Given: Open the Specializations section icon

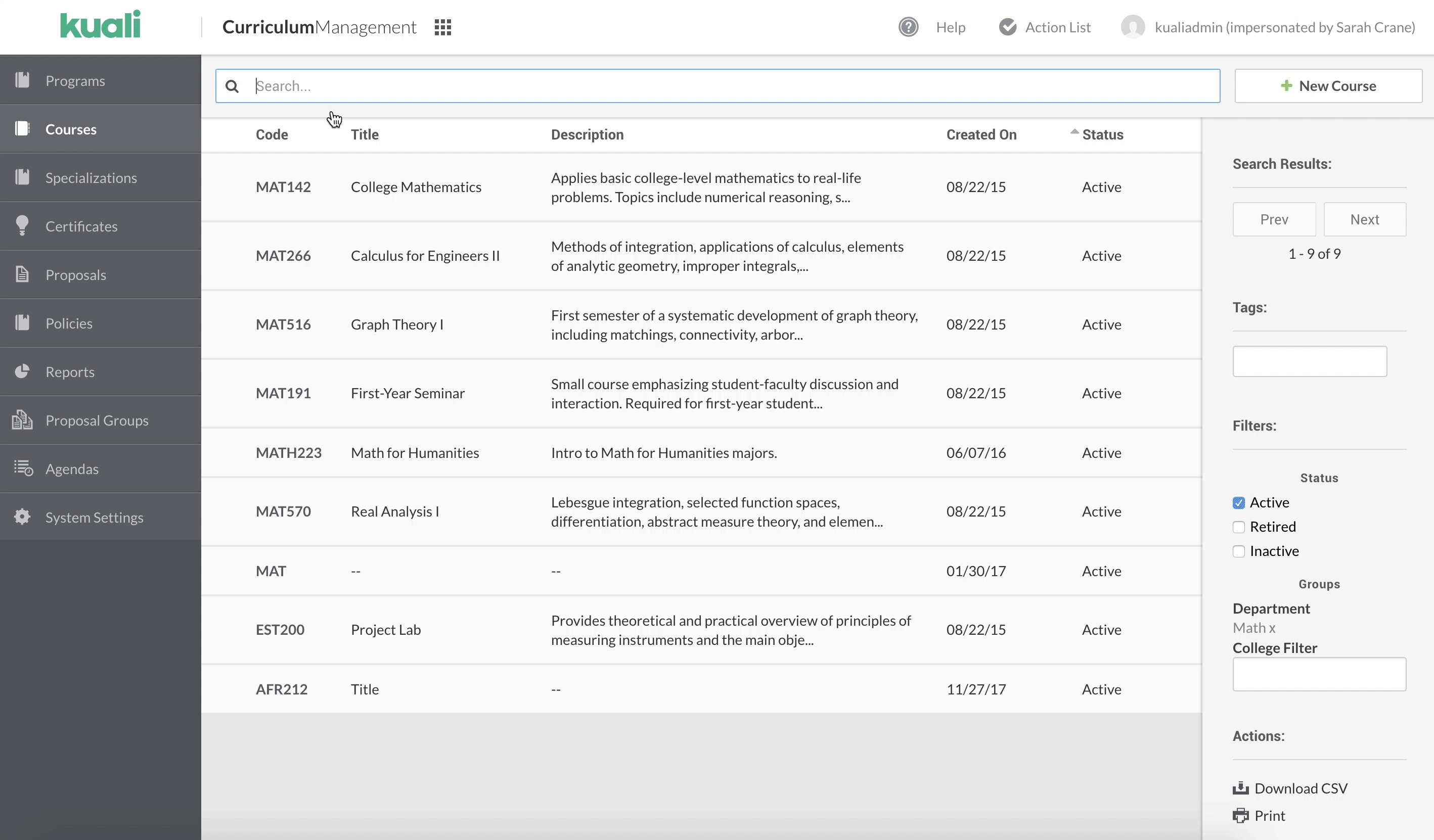Looking at the screenshot, I should tap(23, 177).
